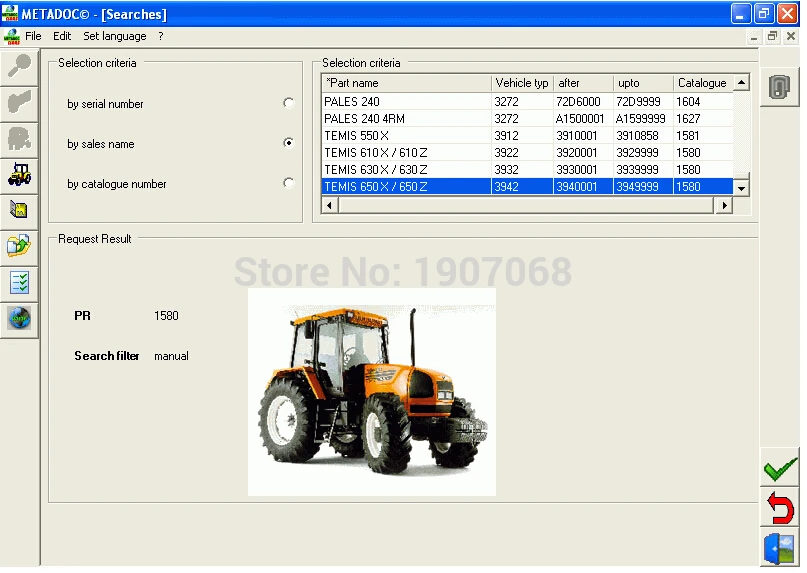Click the blue exit door icon
Image resolution: width=807 pixels, height=573 pixels.
pyautogui.click(x=780, y=549)
